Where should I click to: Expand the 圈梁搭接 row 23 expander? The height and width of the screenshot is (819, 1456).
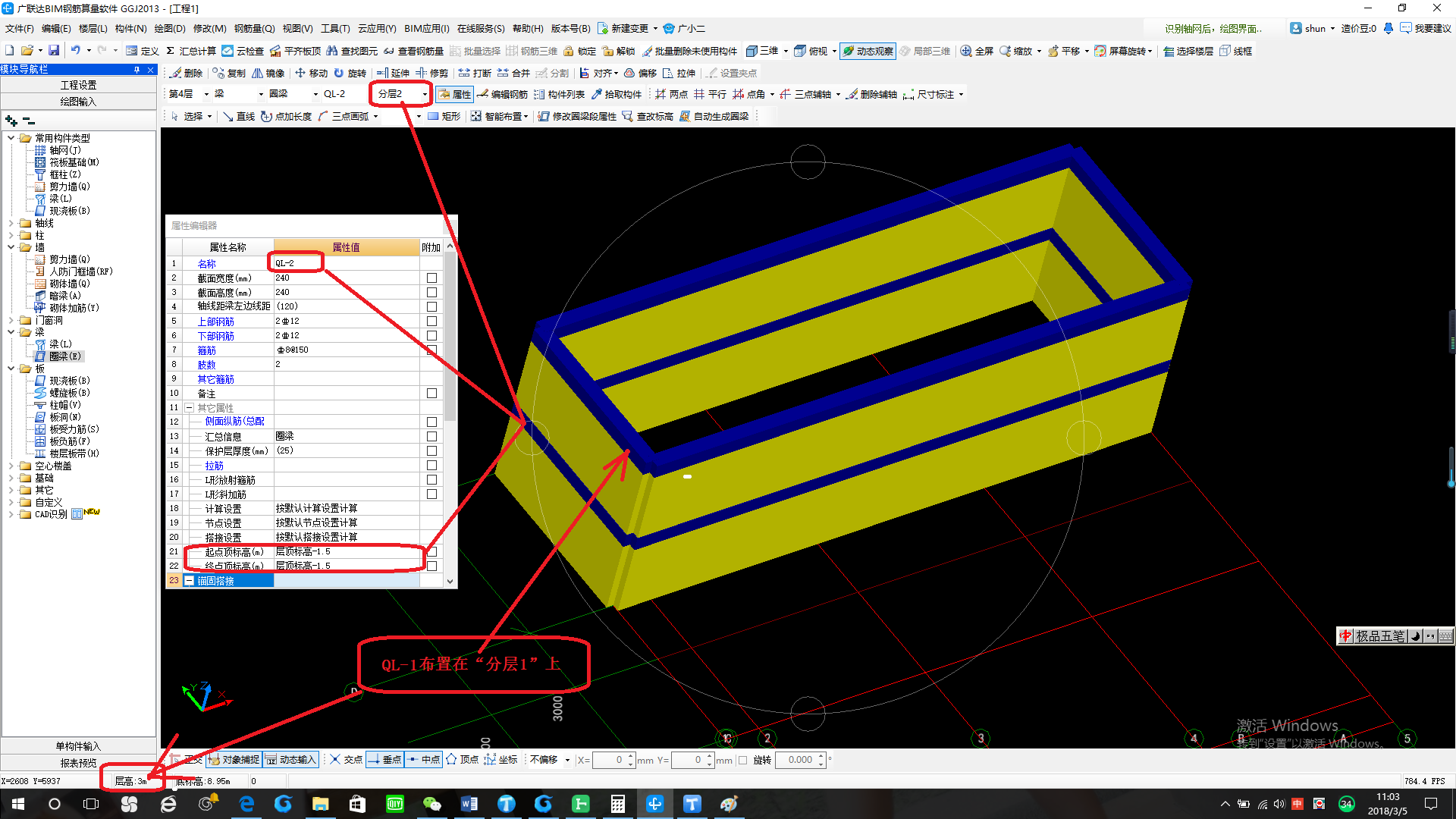(x=190, y=580)
